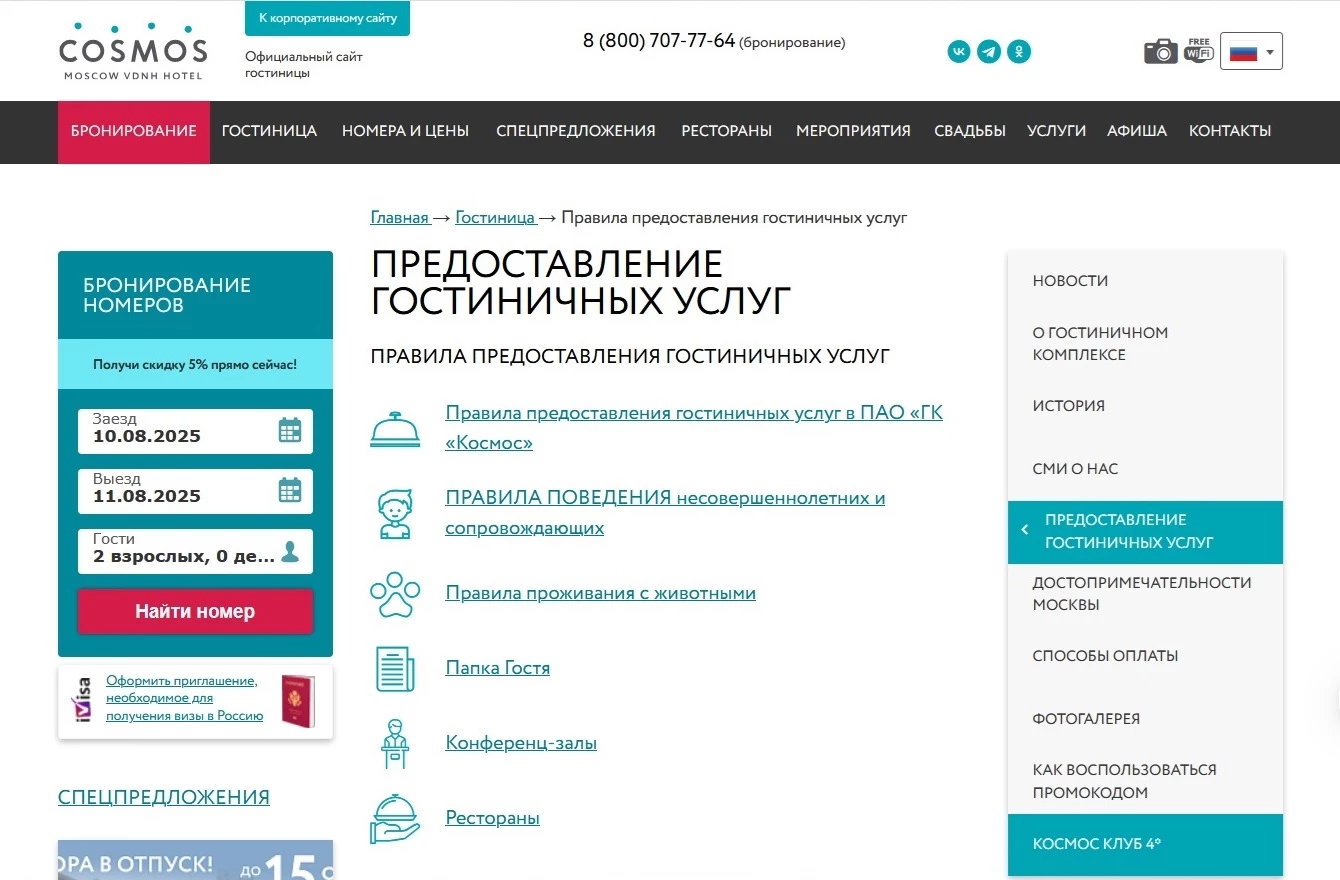The height and width of the screenshot is (880, 1340).
Task: Click the Выезд date input field
Action: pos(180,490)
